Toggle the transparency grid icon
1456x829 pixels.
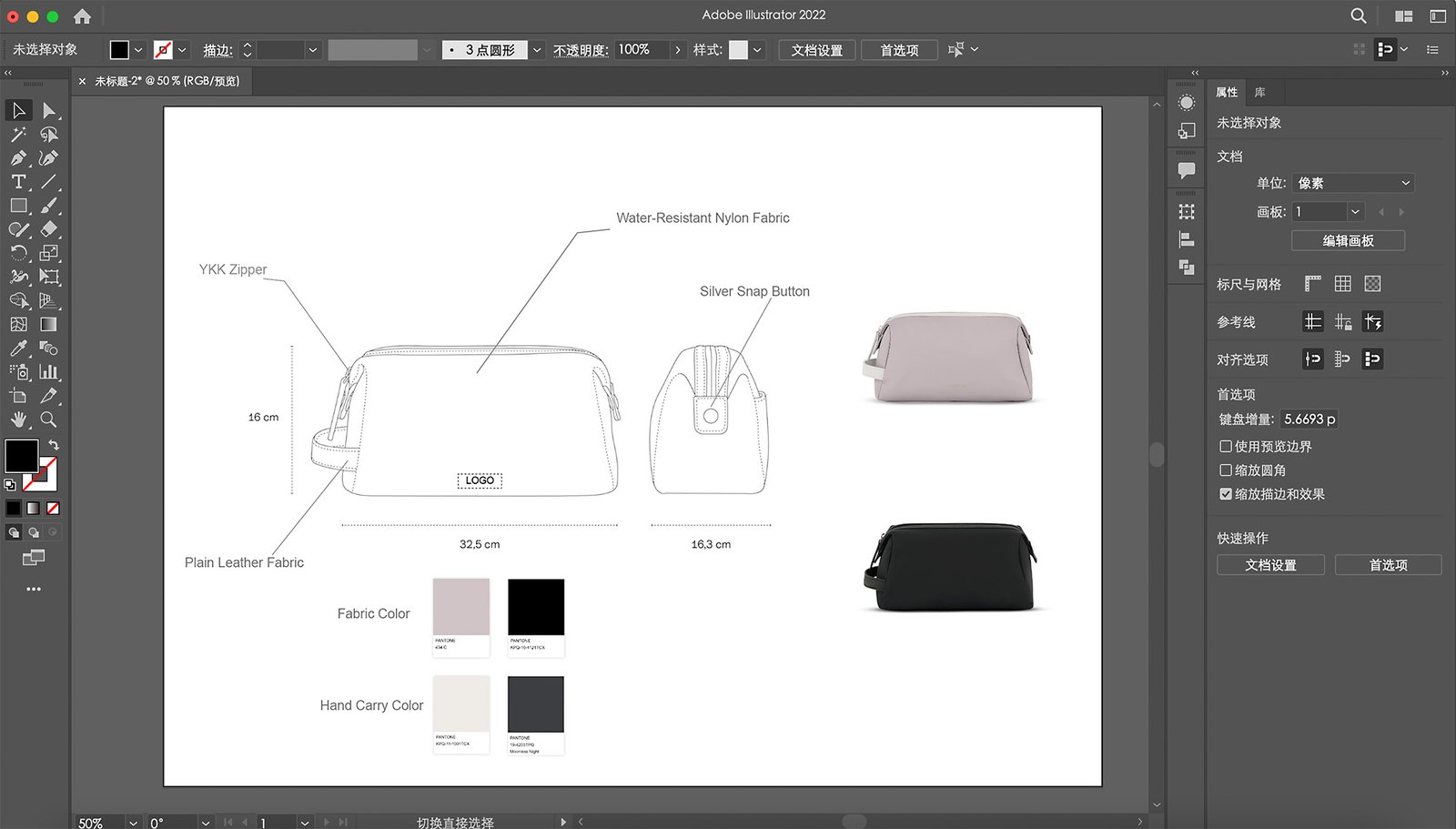point(1372,284)
